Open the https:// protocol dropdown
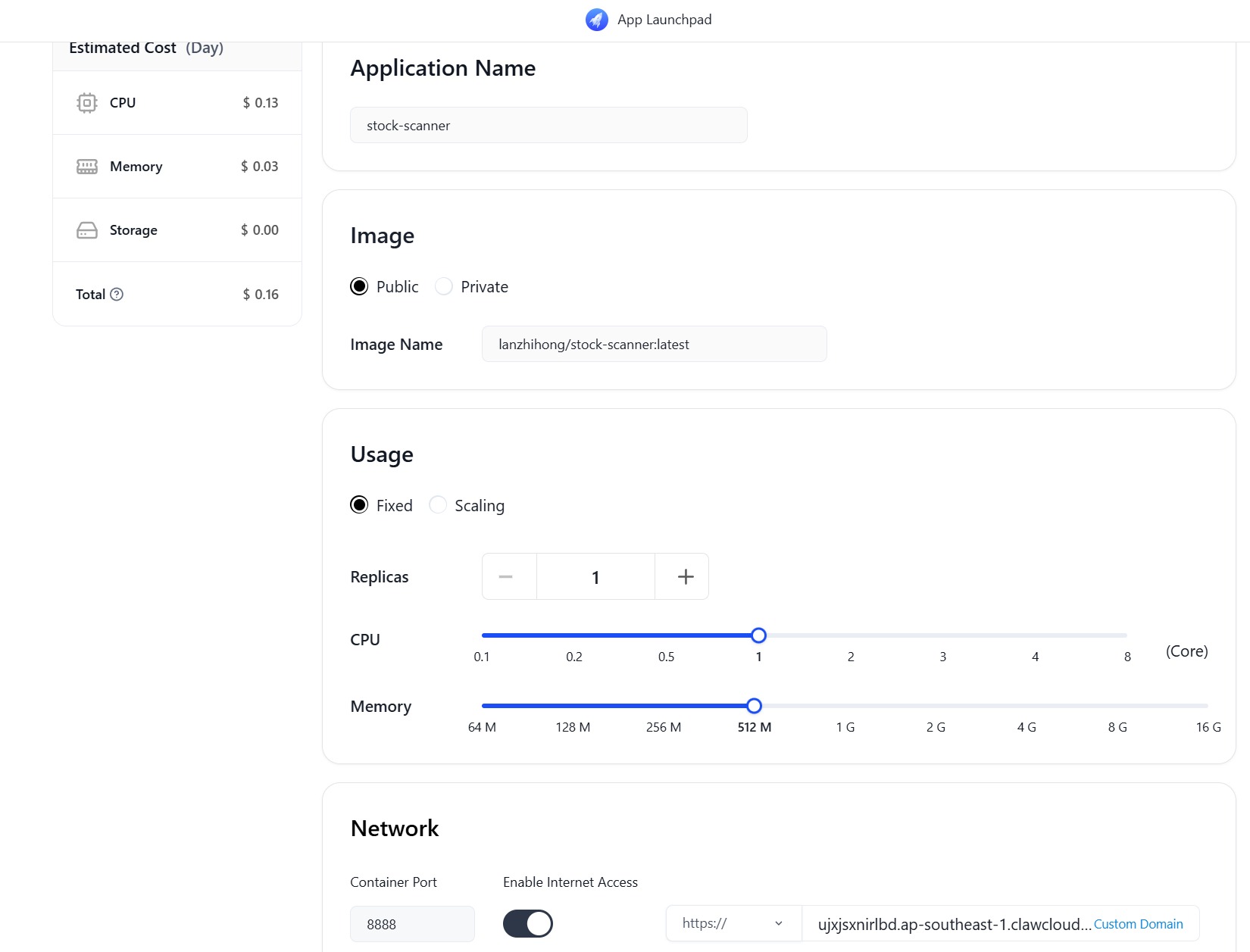 click(x=732, y=923)
